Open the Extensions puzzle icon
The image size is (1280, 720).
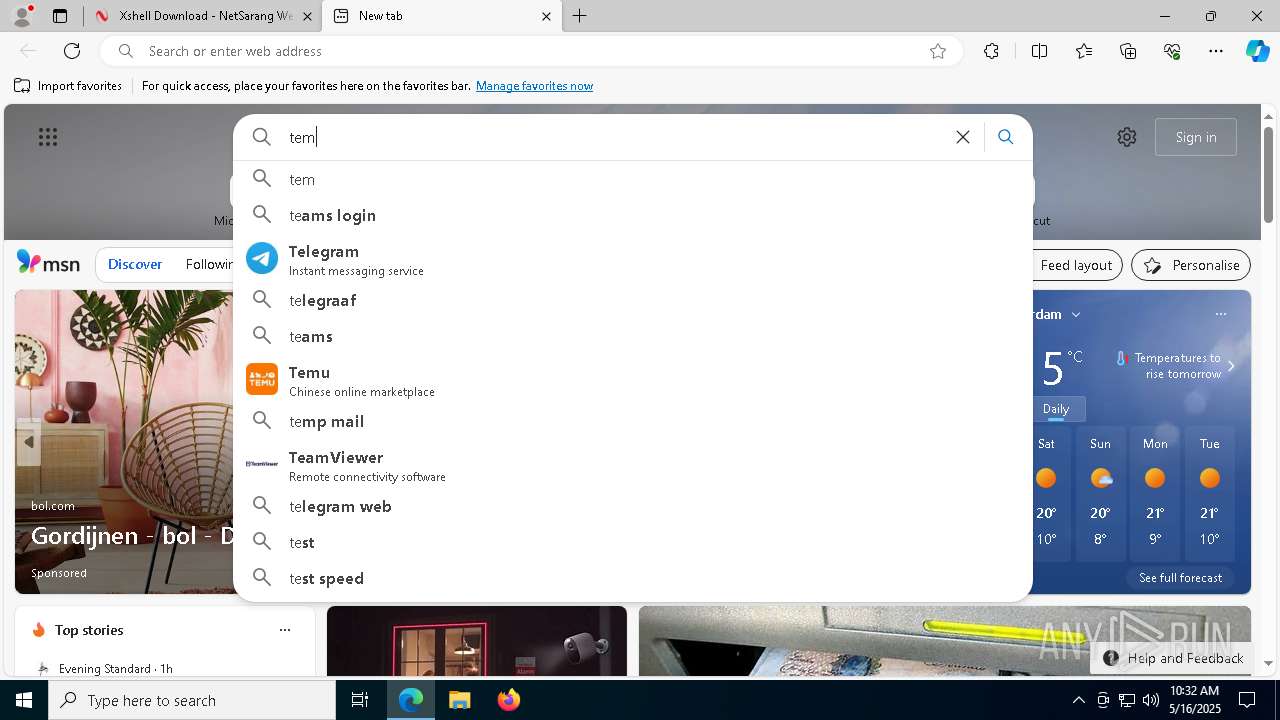[x=991, y=51]
